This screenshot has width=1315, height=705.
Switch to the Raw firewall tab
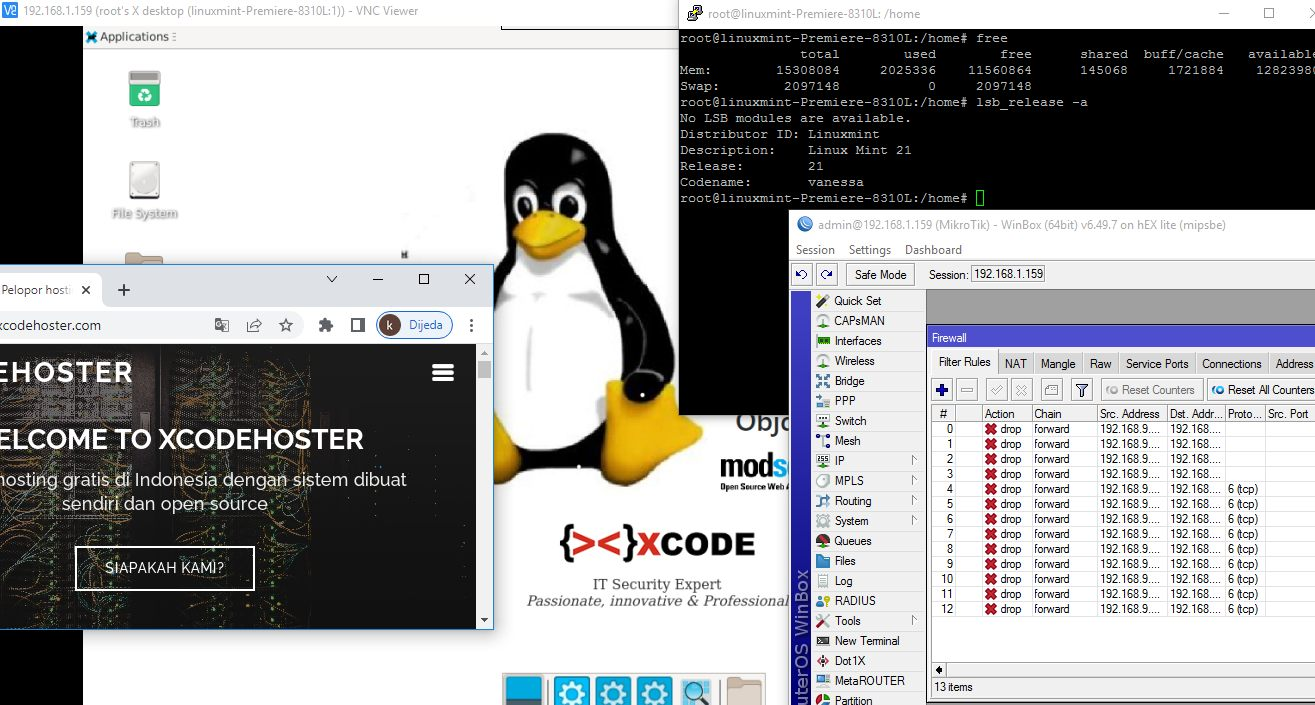click(1100, 364)
